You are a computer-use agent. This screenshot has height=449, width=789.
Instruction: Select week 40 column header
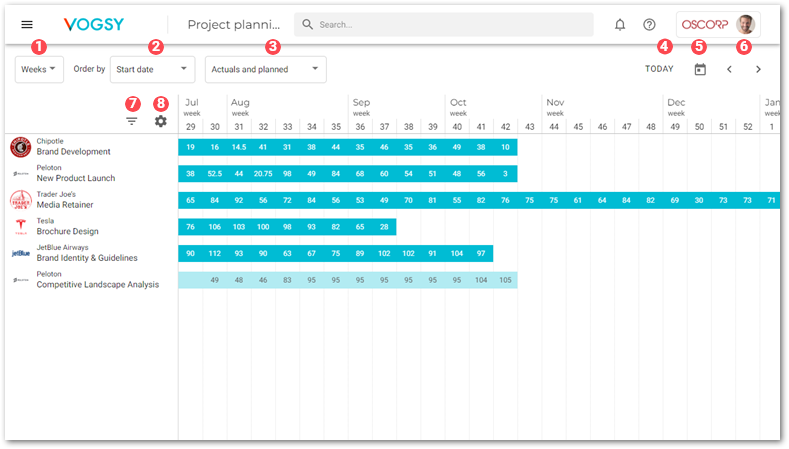(x=457, y=127)
